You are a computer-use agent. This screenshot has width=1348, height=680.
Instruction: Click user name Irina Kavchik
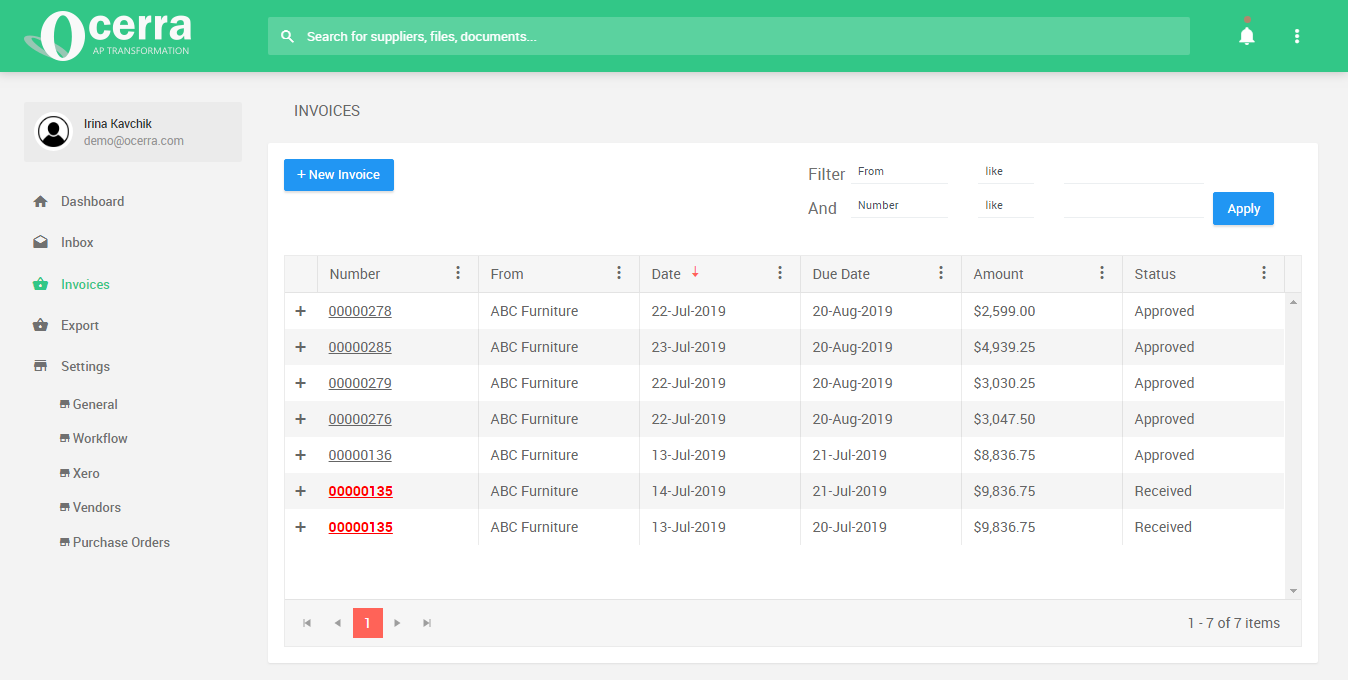click(118, 124)
